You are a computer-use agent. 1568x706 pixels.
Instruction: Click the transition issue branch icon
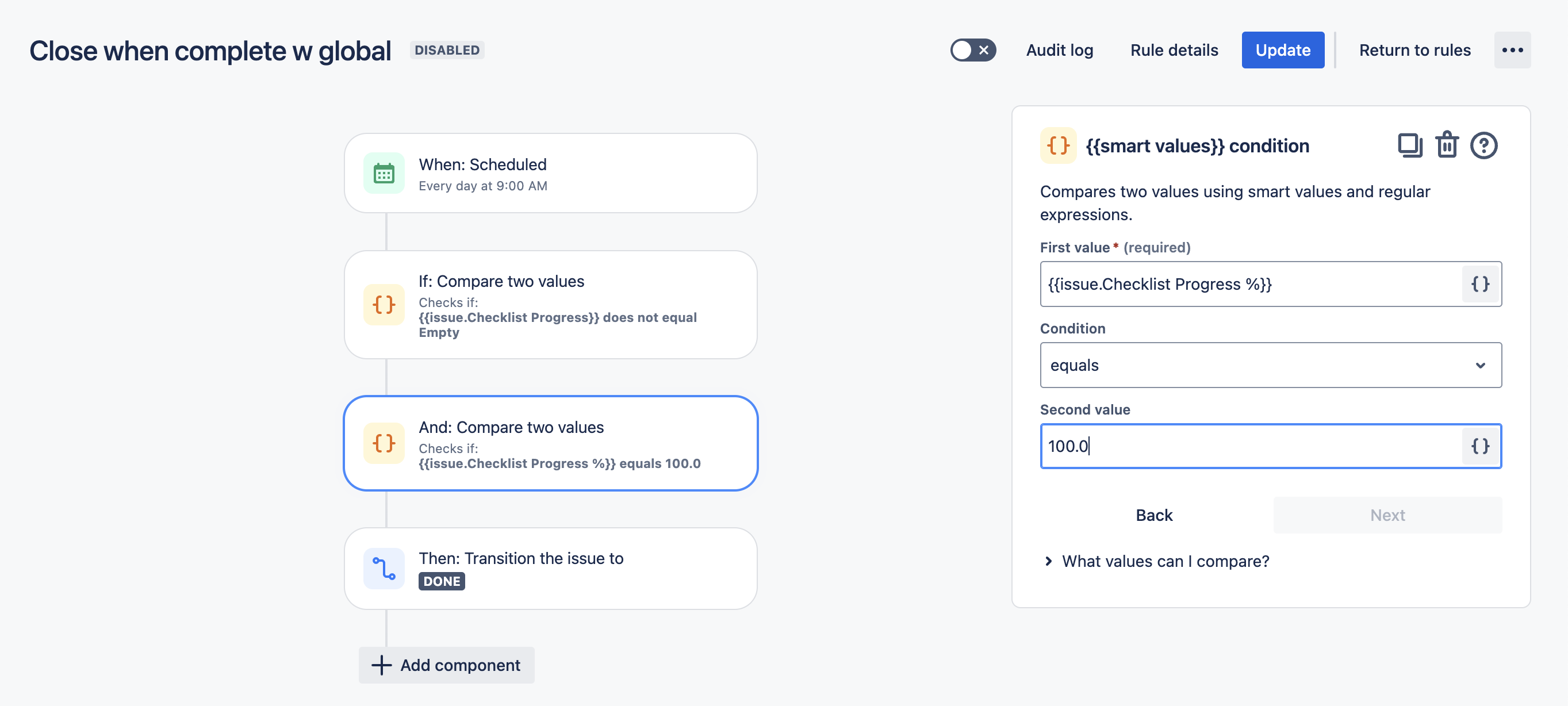pos(384,569)
